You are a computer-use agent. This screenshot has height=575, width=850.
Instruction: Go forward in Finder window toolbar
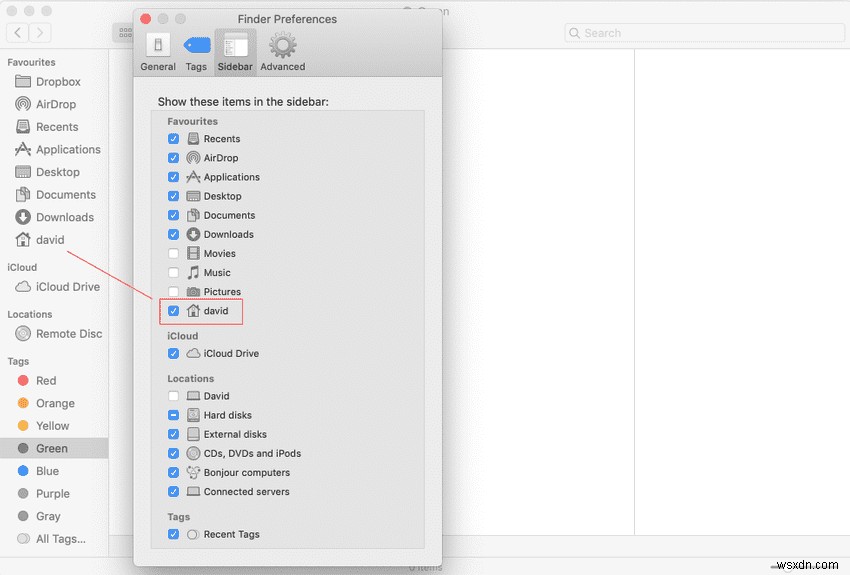pyautogui.click(x=40, y=33)
